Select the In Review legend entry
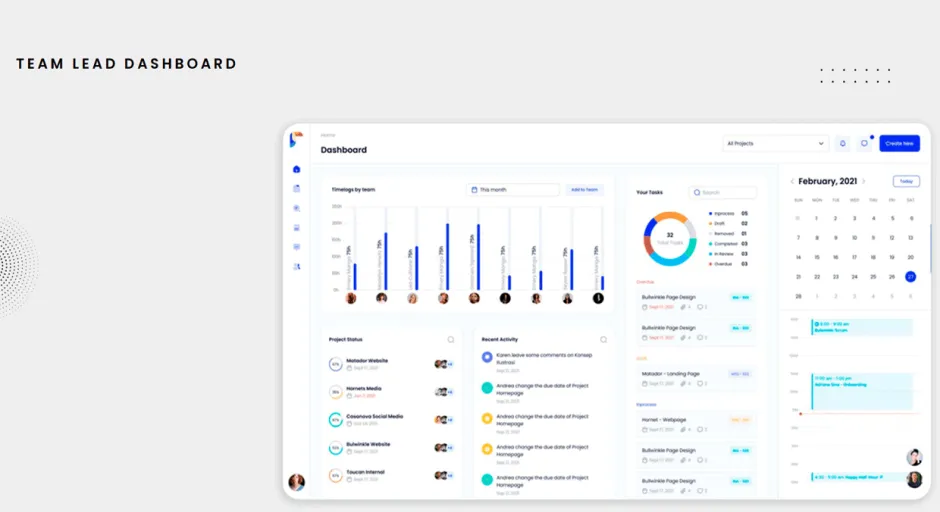The image size is (940, 512). (728, 254)
